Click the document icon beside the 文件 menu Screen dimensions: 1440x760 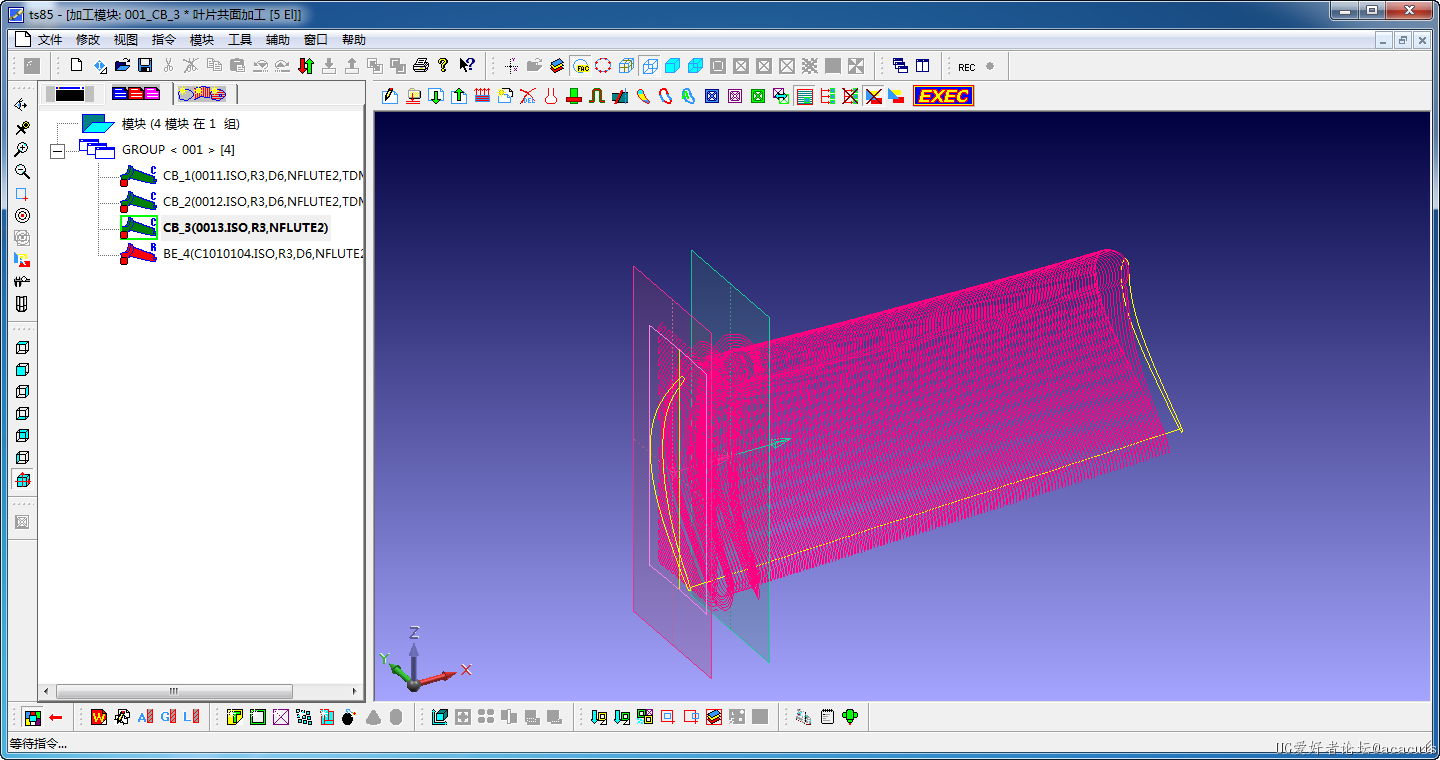click(22, 40)
